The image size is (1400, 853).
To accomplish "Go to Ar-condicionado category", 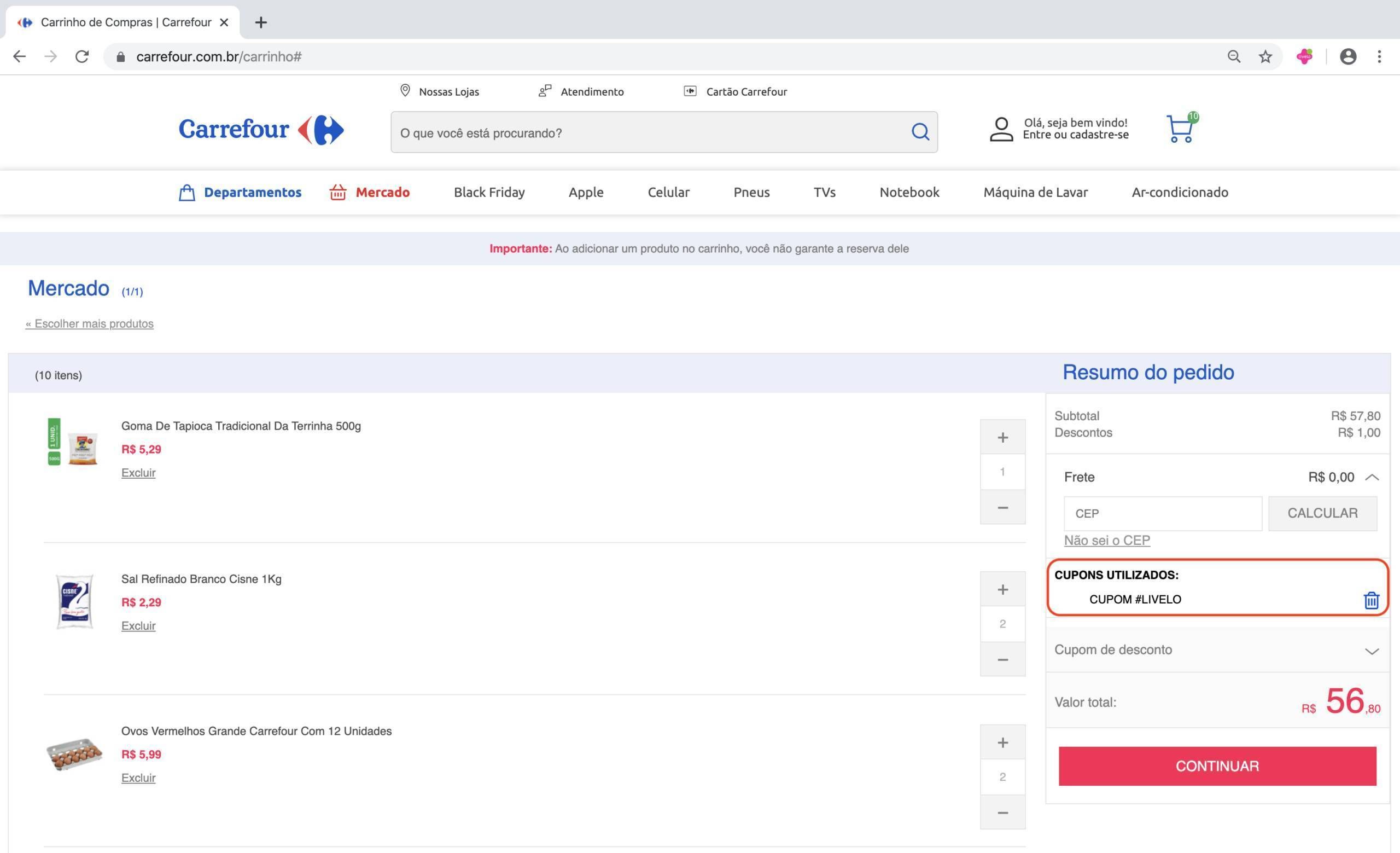I will [1180, 192].
